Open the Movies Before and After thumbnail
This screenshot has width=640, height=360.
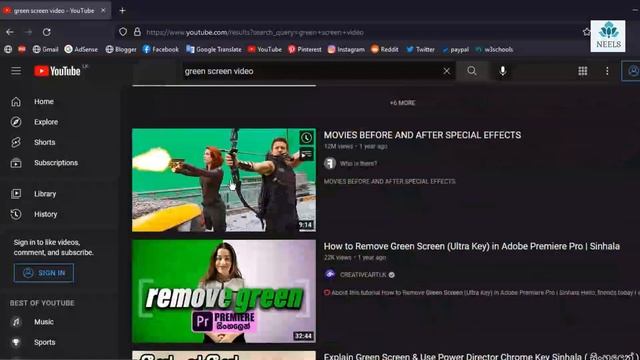click(x=224, y=180)
